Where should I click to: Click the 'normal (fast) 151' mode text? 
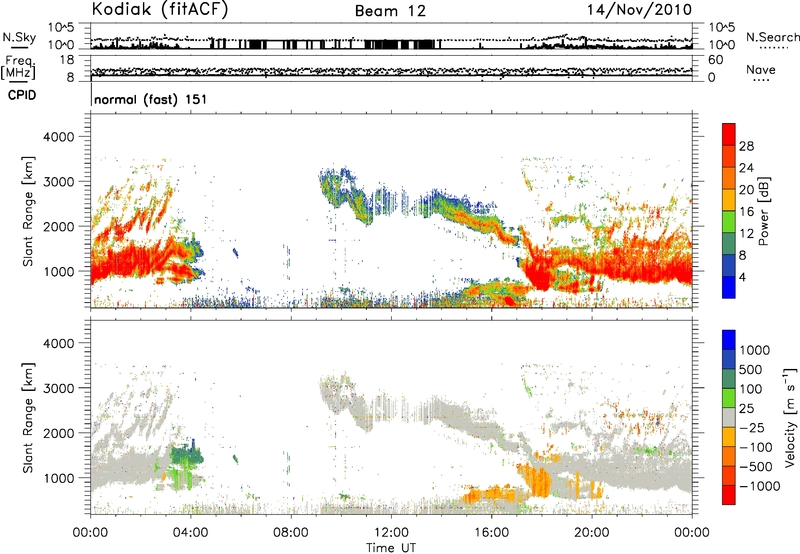click(x=151, y=99)
